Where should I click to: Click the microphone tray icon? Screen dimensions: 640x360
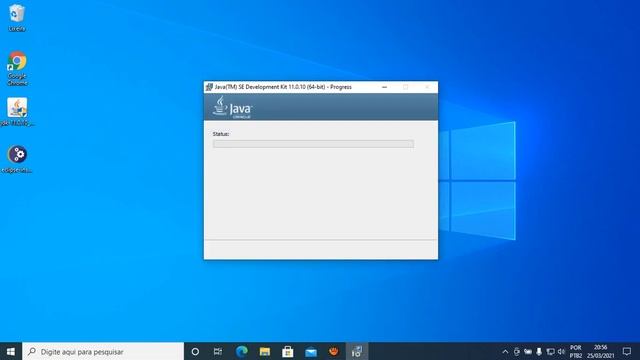[x=539, y=351]
